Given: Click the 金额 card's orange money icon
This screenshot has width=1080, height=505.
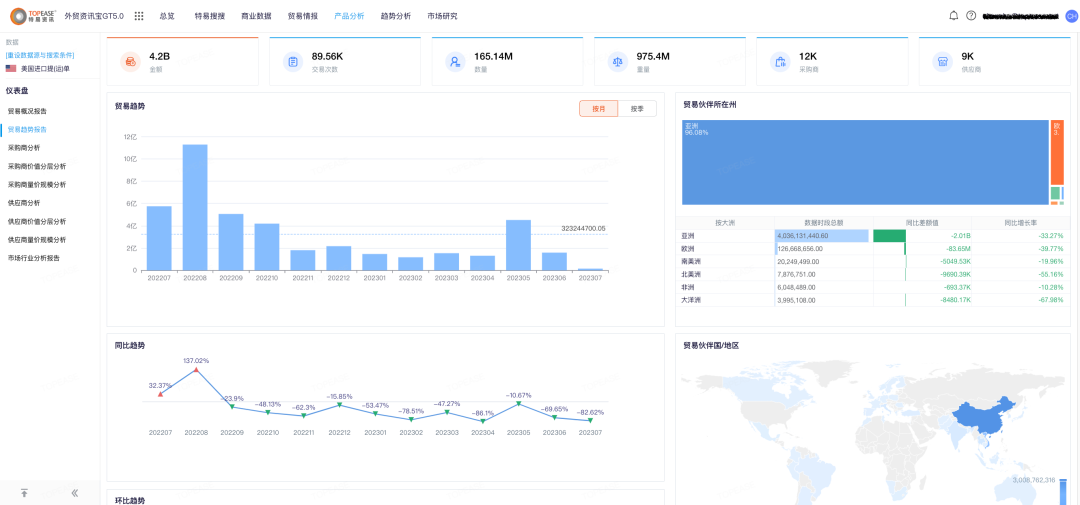Looking at the screenshot, I should pos(131,61).
